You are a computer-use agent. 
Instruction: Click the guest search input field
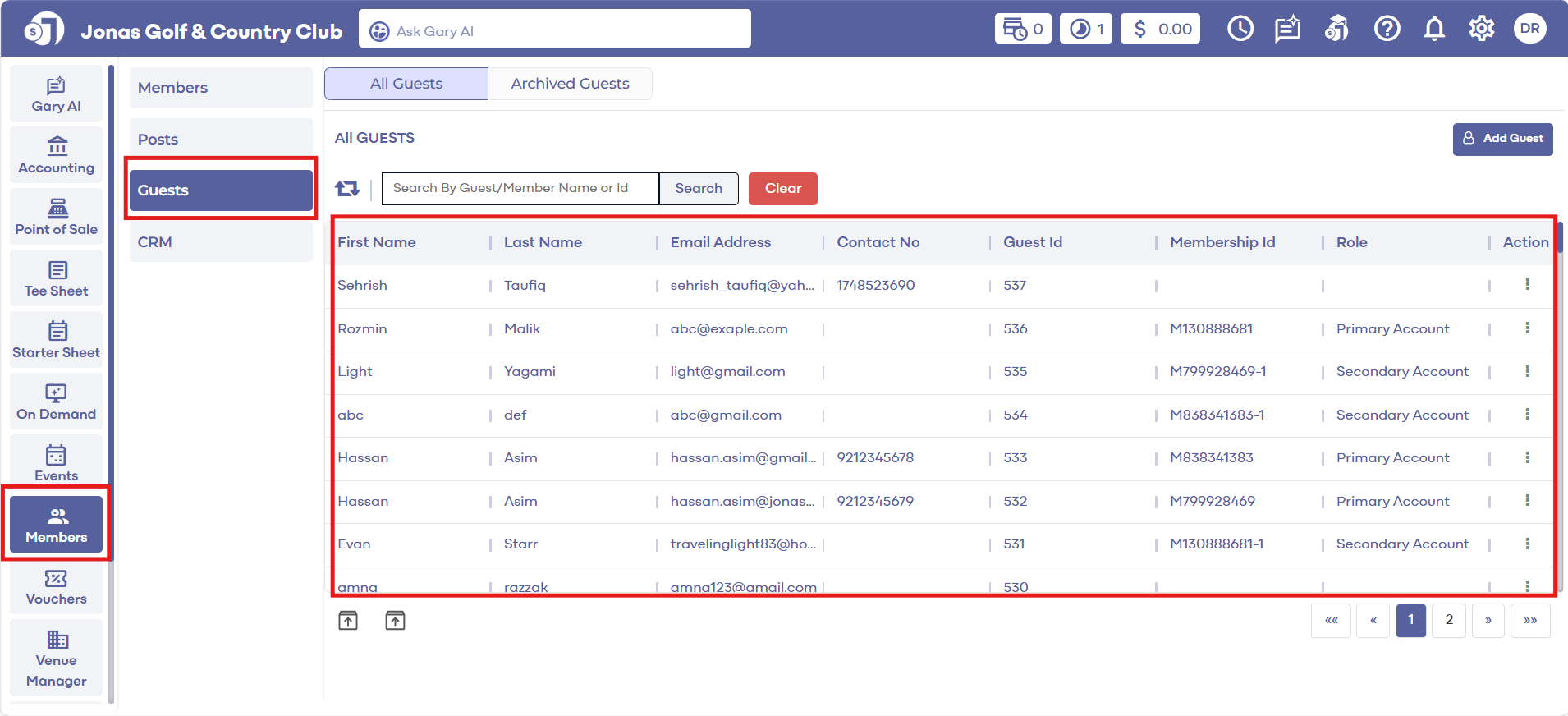(520, 189)
